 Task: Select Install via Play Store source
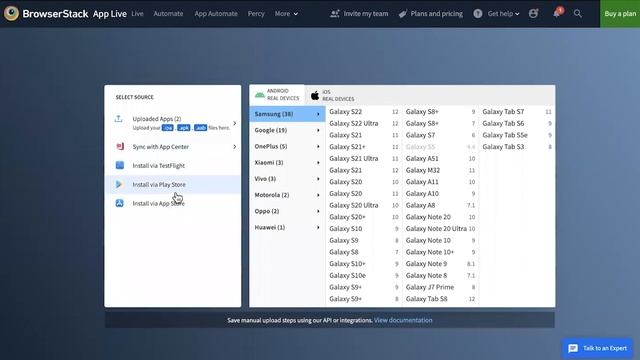point(173,184)
